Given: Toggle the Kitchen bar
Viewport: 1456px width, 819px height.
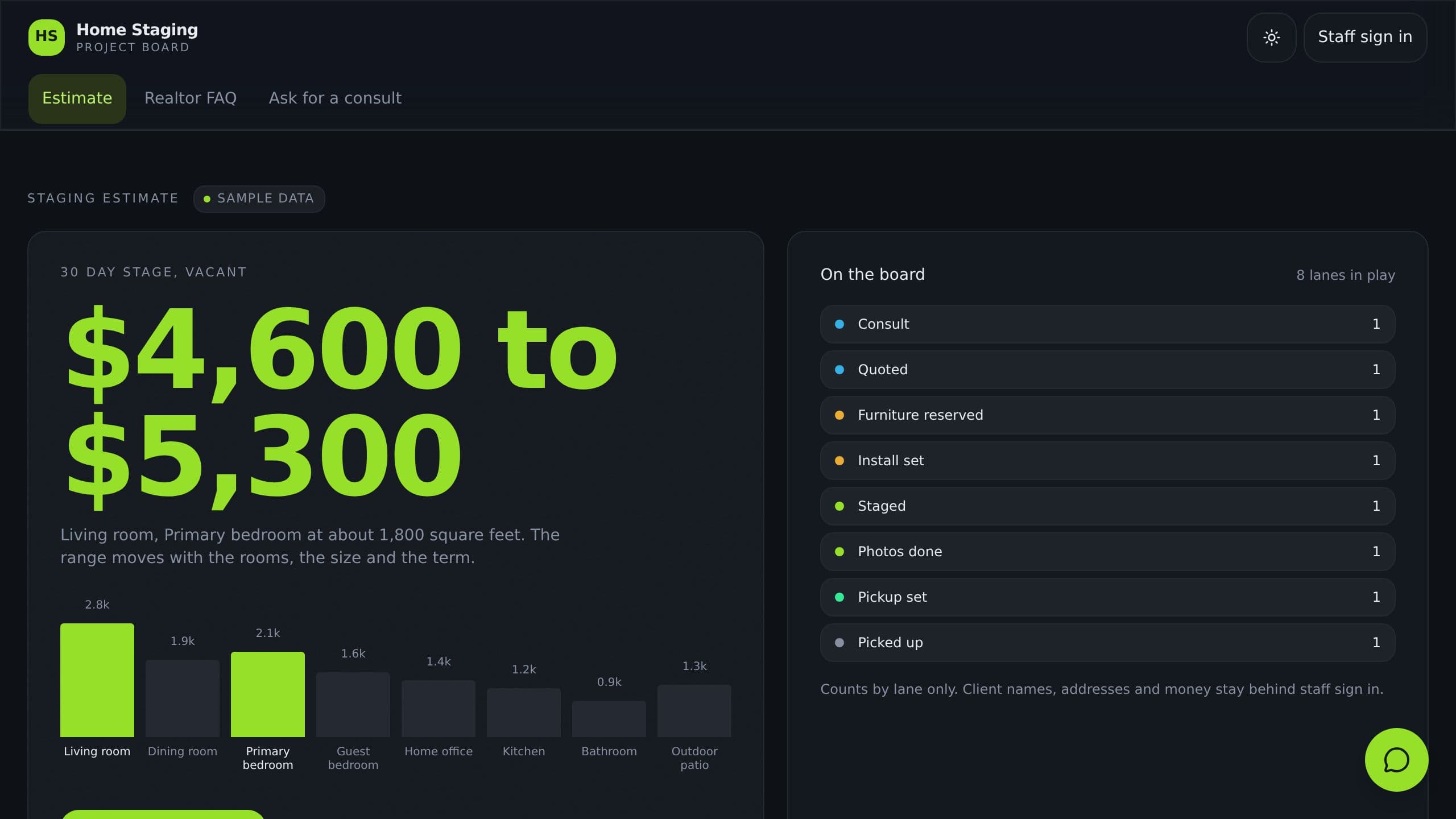Looking at the screenshot, I should [x=524, y=713].
